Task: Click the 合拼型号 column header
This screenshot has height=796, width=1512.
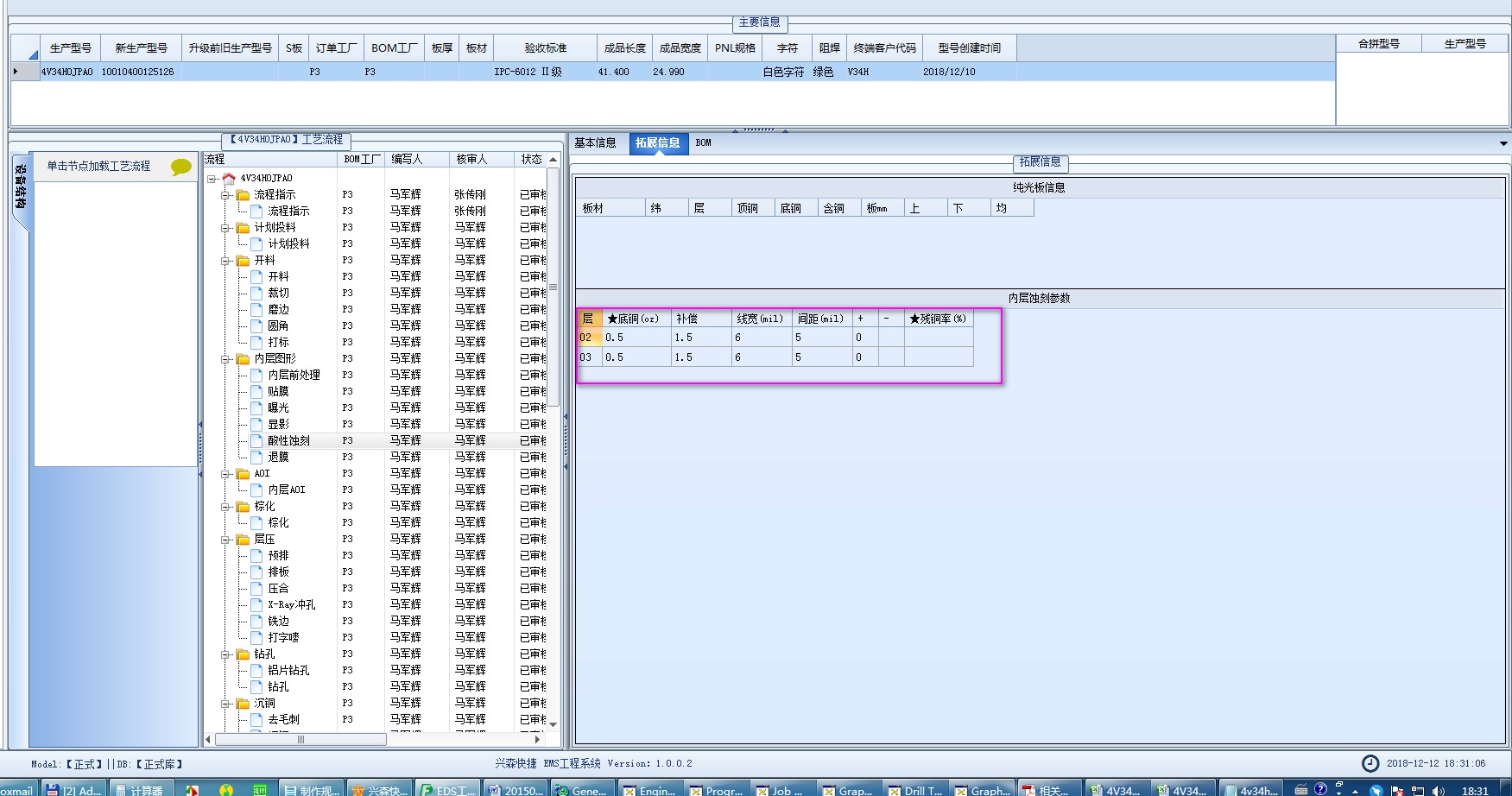Action: tap(1379, 44)
